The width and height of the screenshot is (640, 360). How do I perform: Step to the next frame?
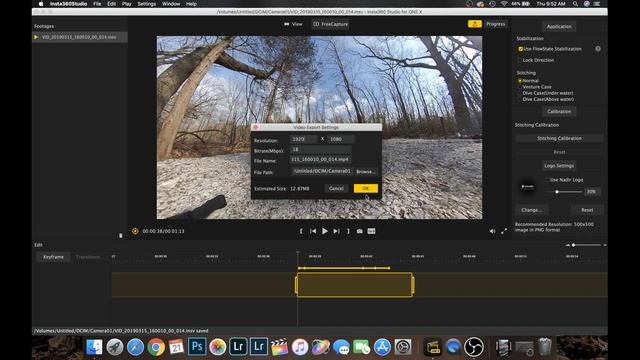click(336, 231)
